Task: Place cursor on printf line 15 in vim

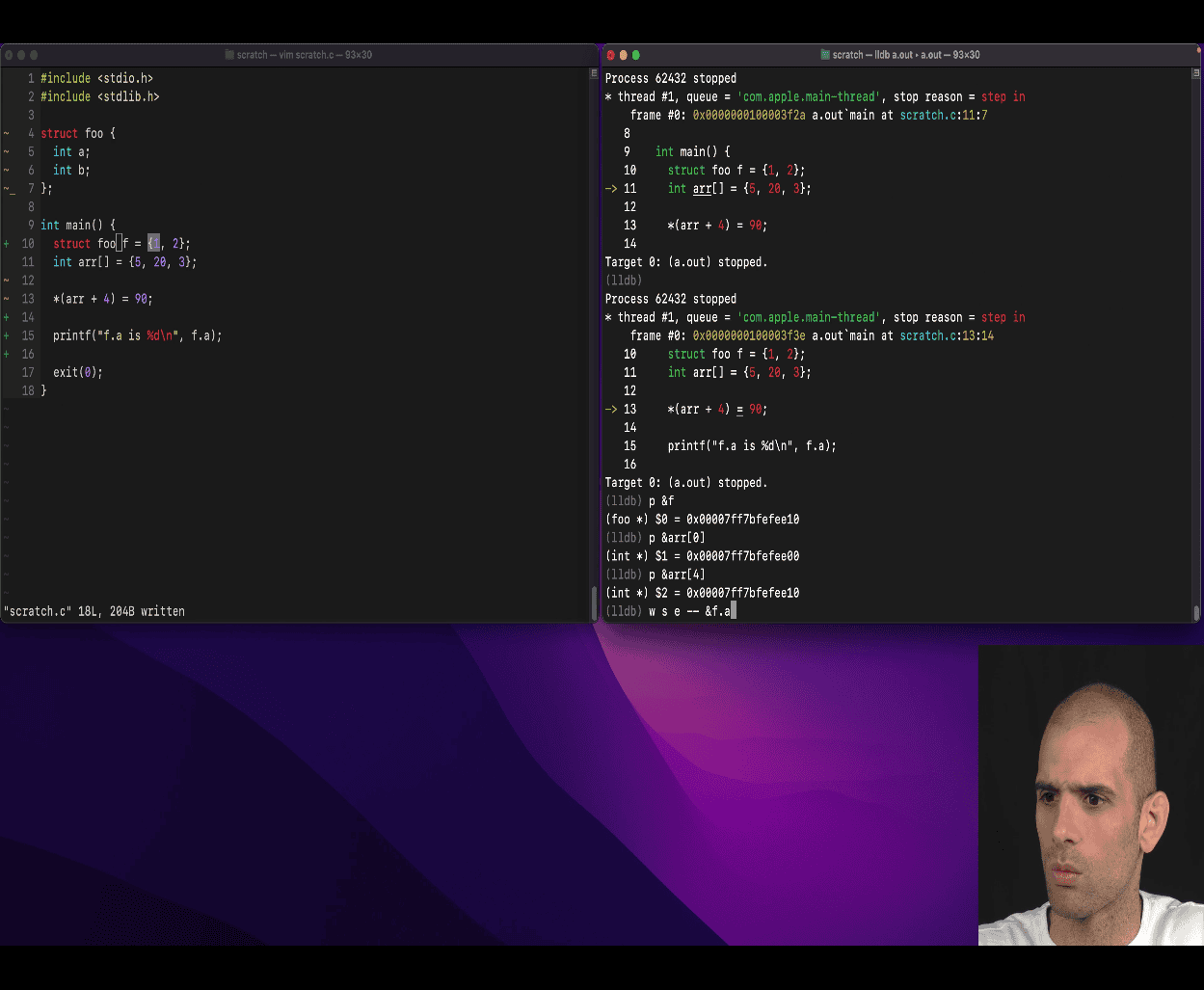Action: coord(137,335)
